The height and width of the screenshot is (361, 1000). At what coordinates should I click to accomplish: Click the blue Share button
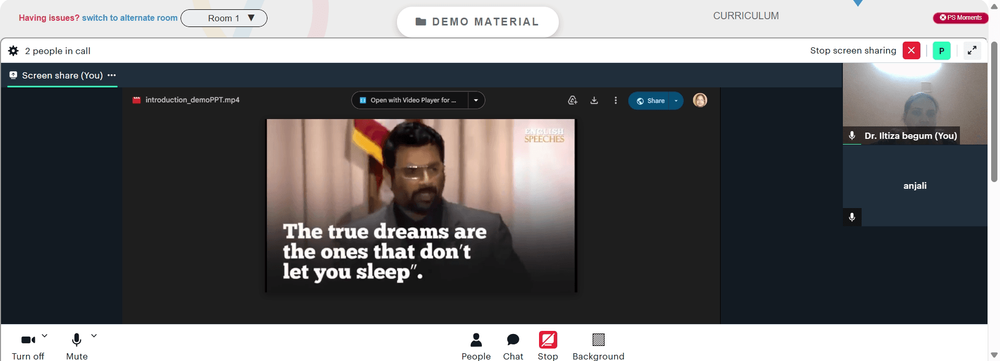(650, 101)
